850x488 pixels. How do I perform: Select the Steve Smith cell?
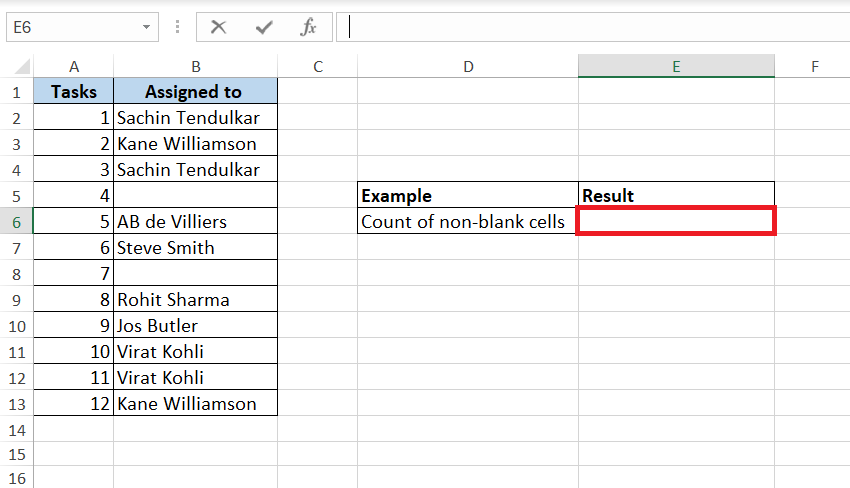196,247
